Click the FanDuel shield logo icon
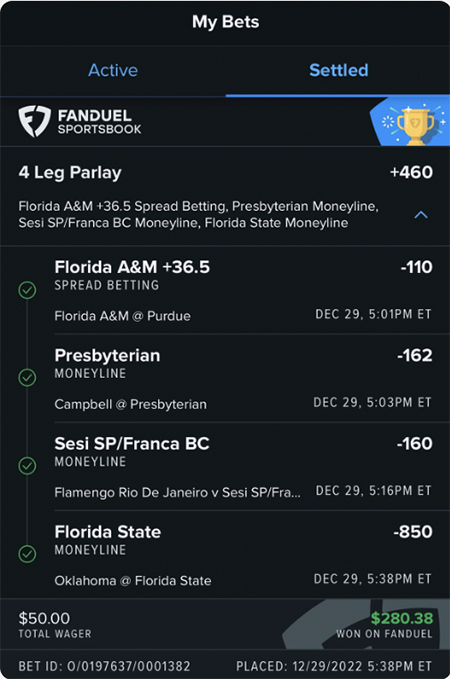The width and height of the screenshot is (450, 679). pyautogui.click(x=34, y=121)
